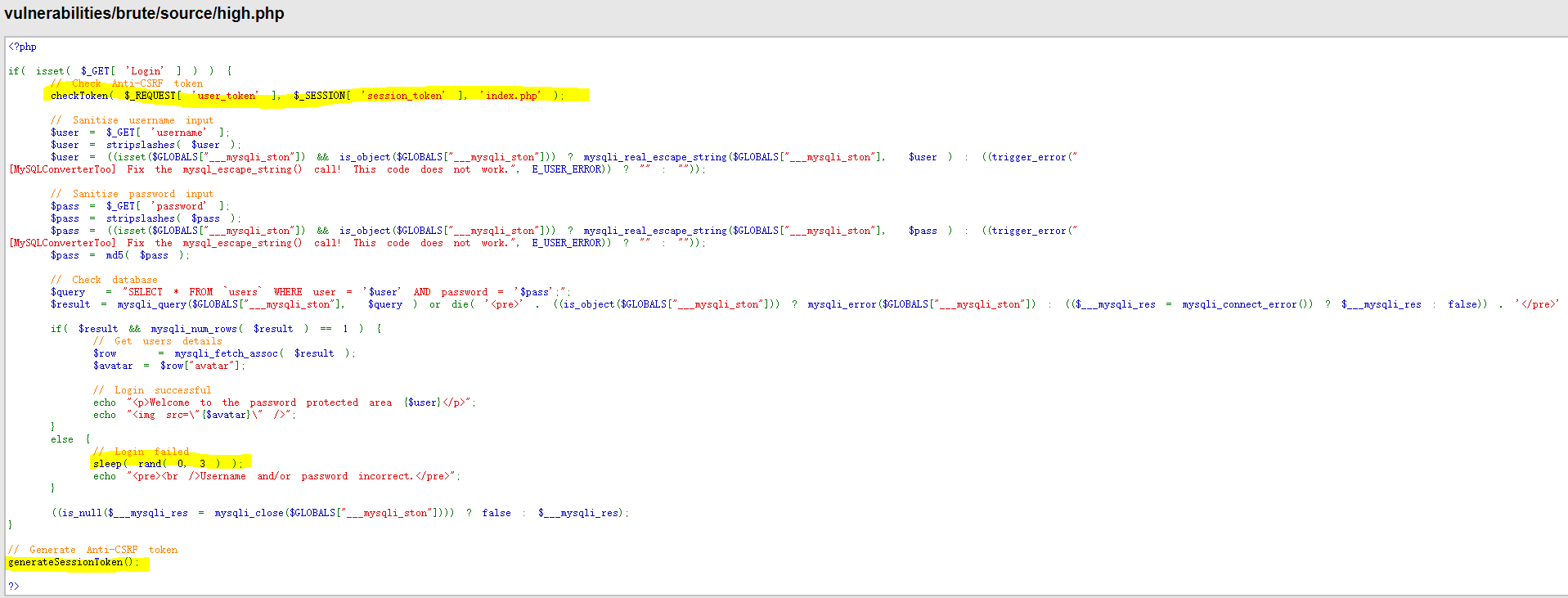Select the 'session_token' string in checkToken call
Screen dimensions: 1568x598
[404, 96]
